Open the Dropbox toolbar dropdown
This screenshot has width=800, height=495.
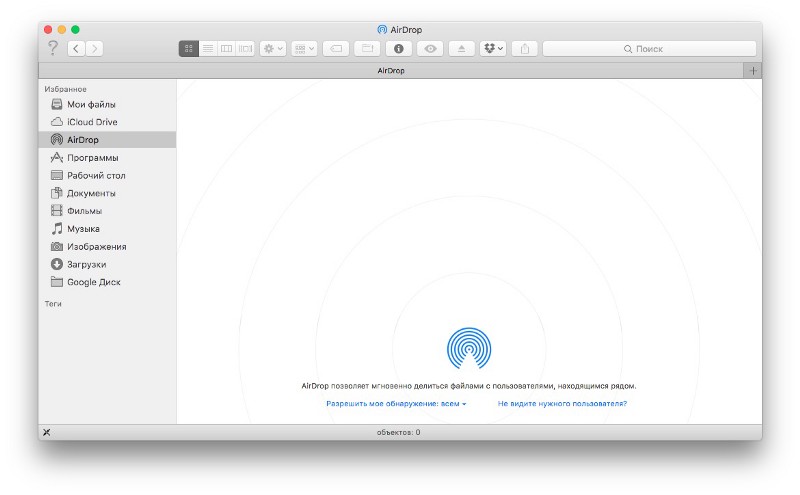click(x=492, y=48)
